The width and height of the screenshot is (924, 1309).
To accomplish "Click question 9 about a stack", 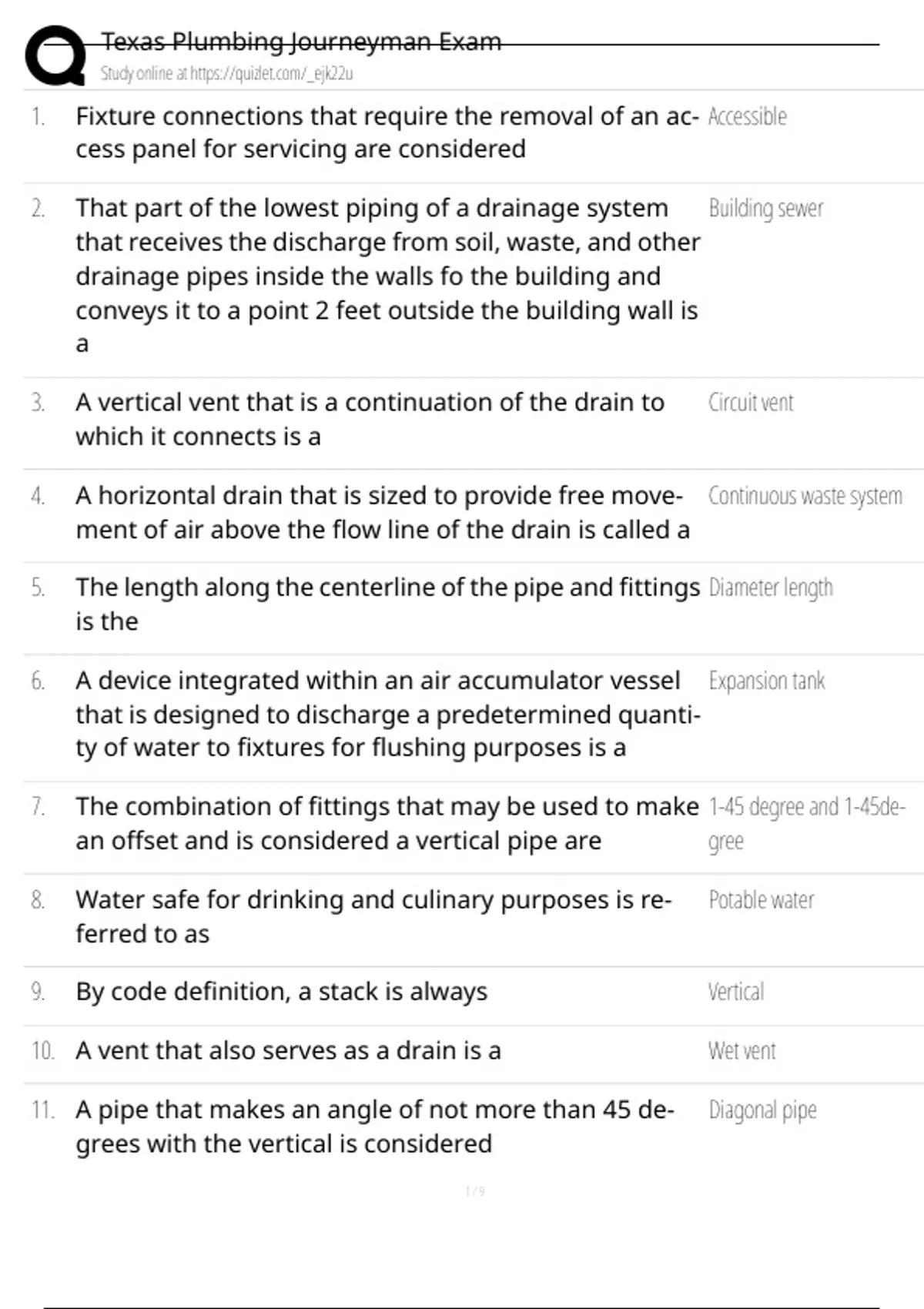I will pyautogui.click(x=281, y=992).
